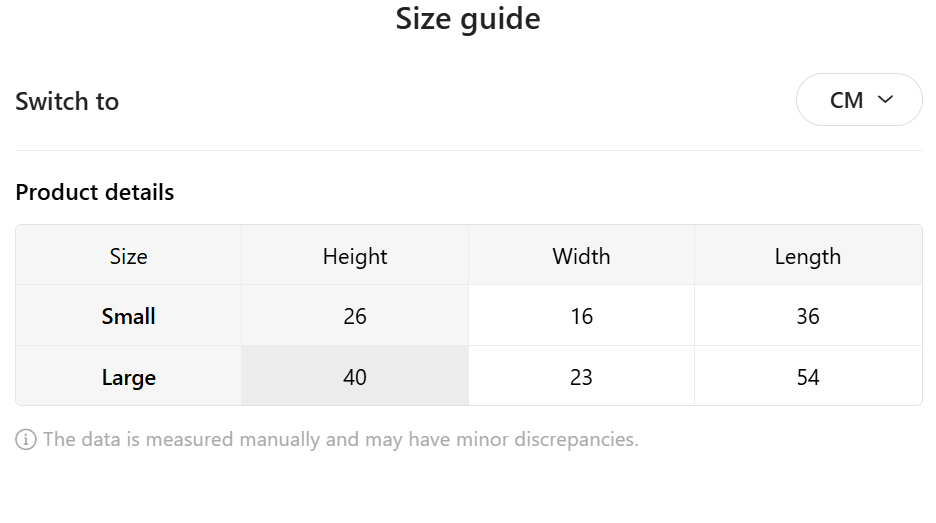
Task: Click the Product details heading
Action: (95, 192)
